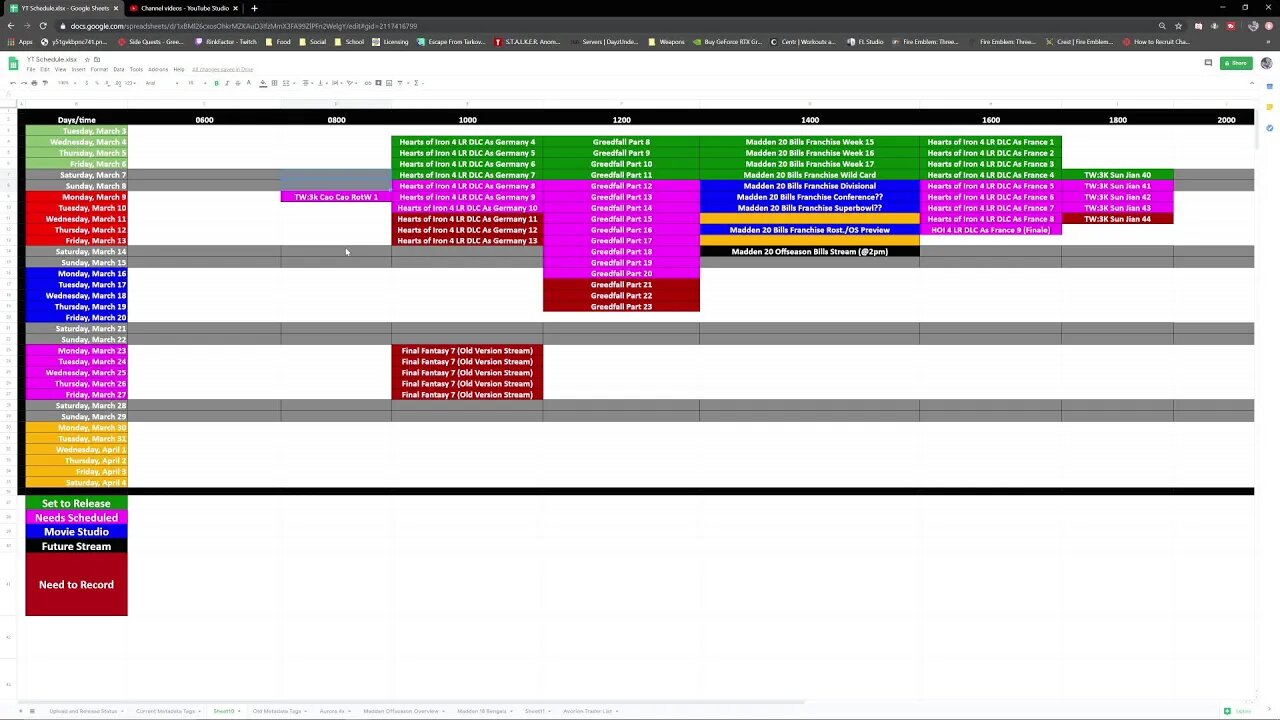Viewport: 1280px width, 720px height.
Task: Open the text rotation dropdown
Action: coord(351,83)
